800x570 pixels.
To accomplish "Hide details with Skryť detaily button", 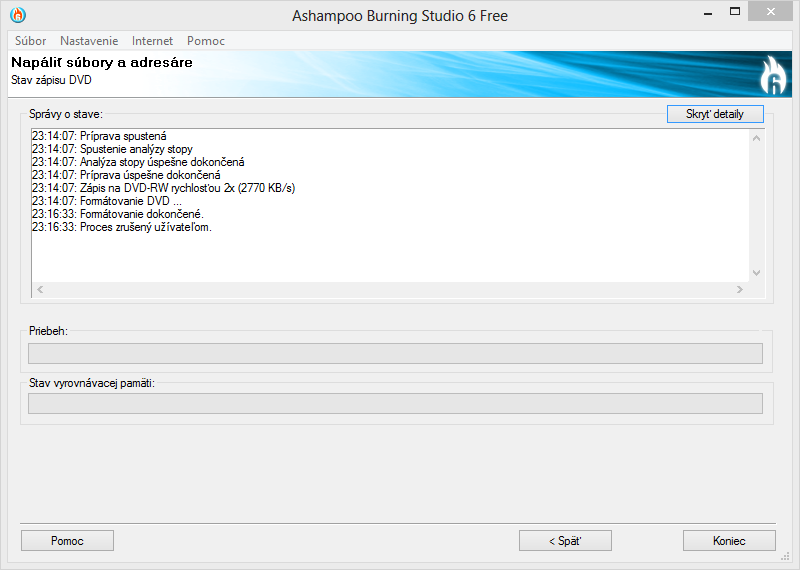I will click(715, 114).
